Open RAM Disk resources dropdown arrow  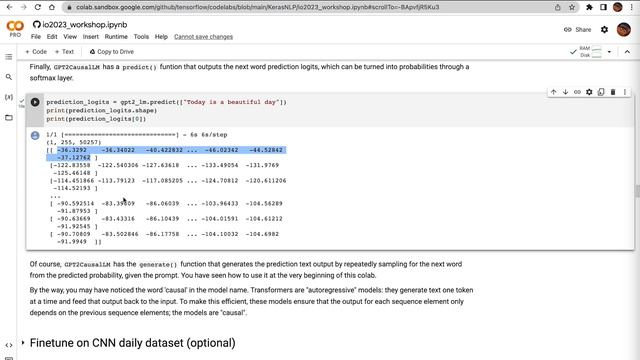pyautogui.click(x=609, y=52)
